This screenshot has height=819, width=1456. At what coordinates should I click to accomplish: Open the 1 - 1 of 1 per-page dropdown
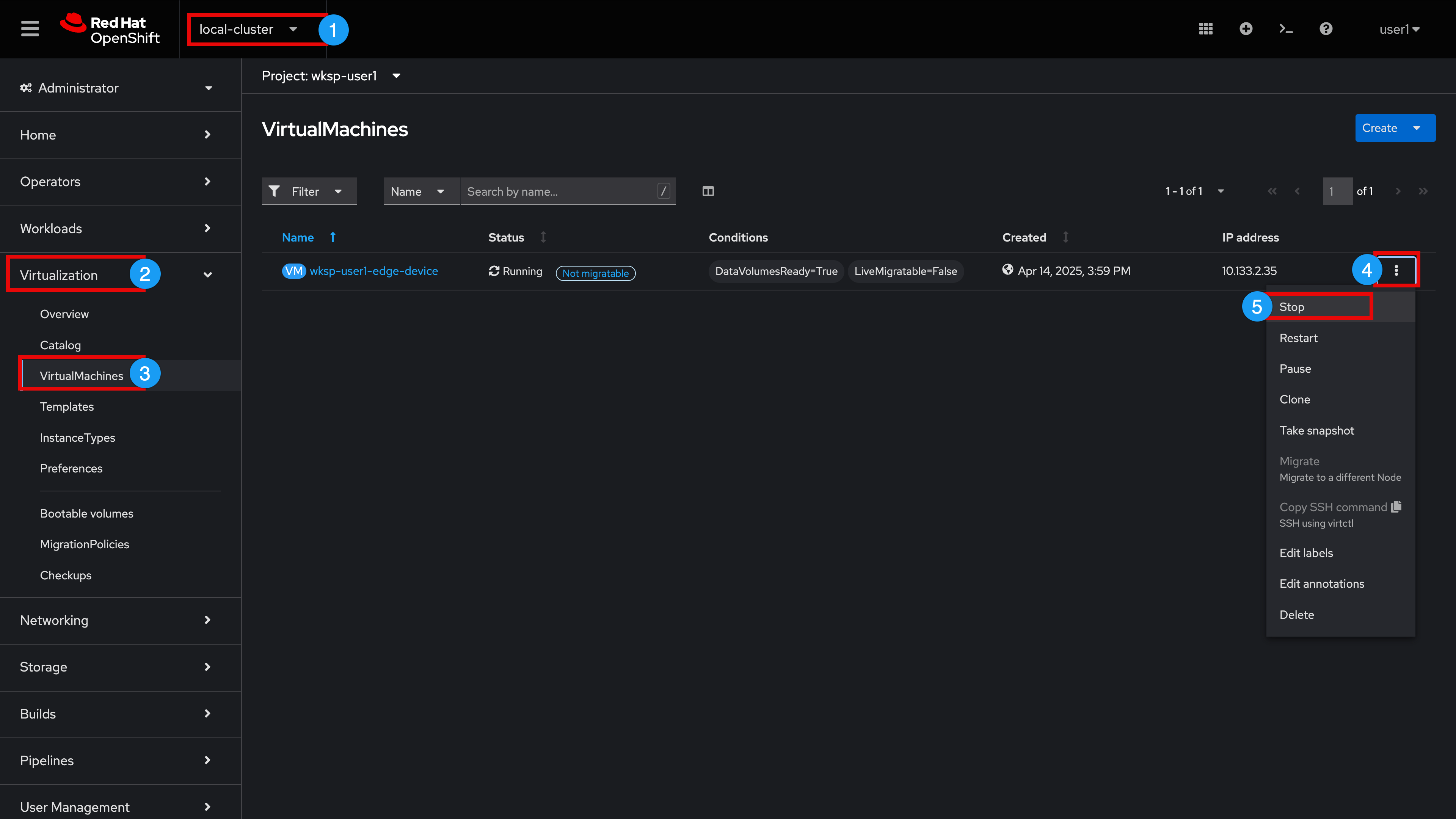[1194, 191]
